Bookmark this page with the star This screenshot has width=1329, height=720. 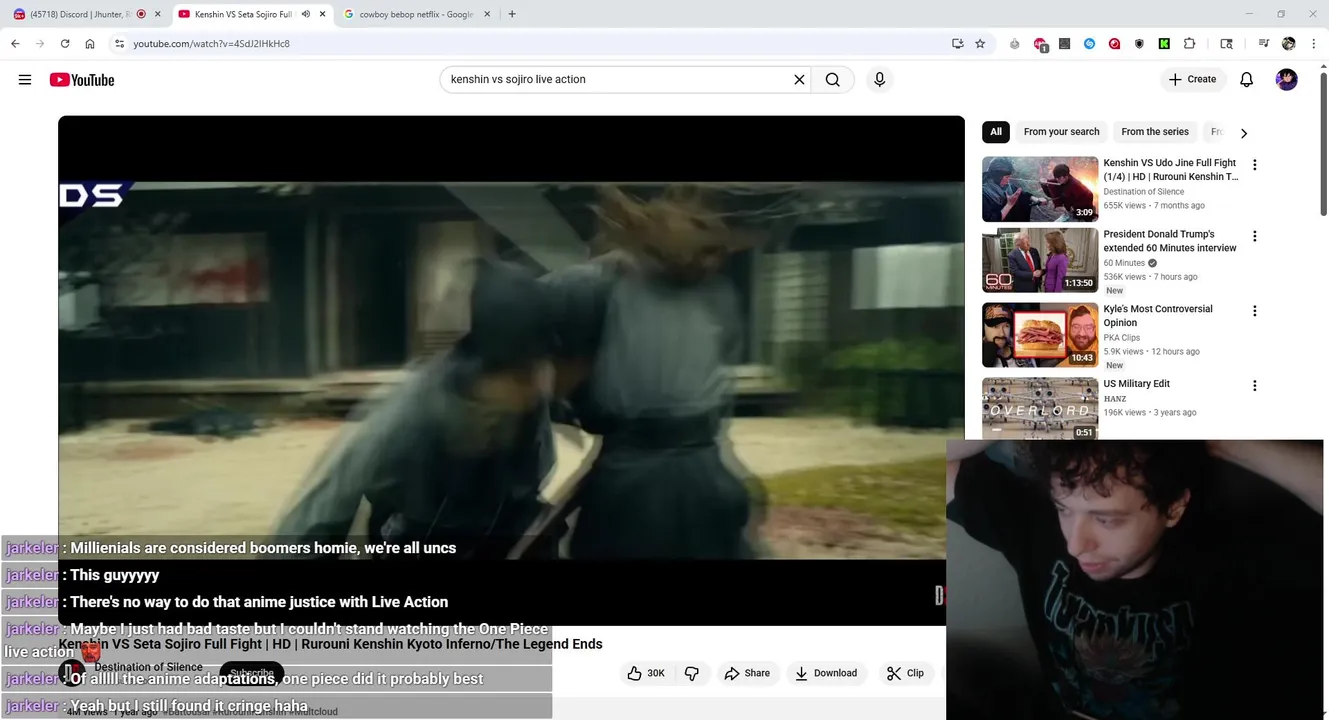point(980,44)
